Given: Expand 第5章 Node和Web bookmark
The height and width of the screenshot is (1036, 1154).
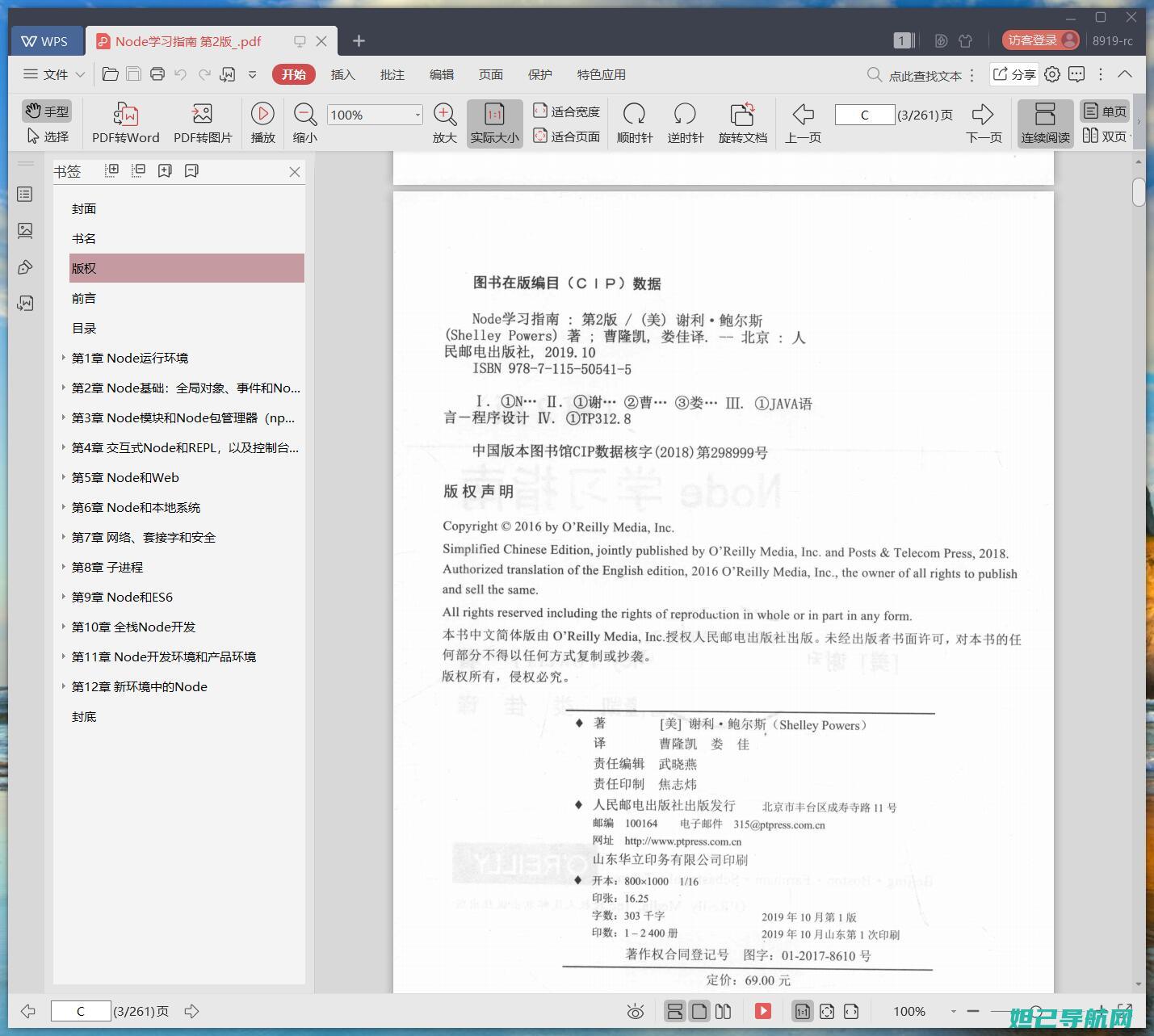Looking at the screenshot, I should coord(64,476).
